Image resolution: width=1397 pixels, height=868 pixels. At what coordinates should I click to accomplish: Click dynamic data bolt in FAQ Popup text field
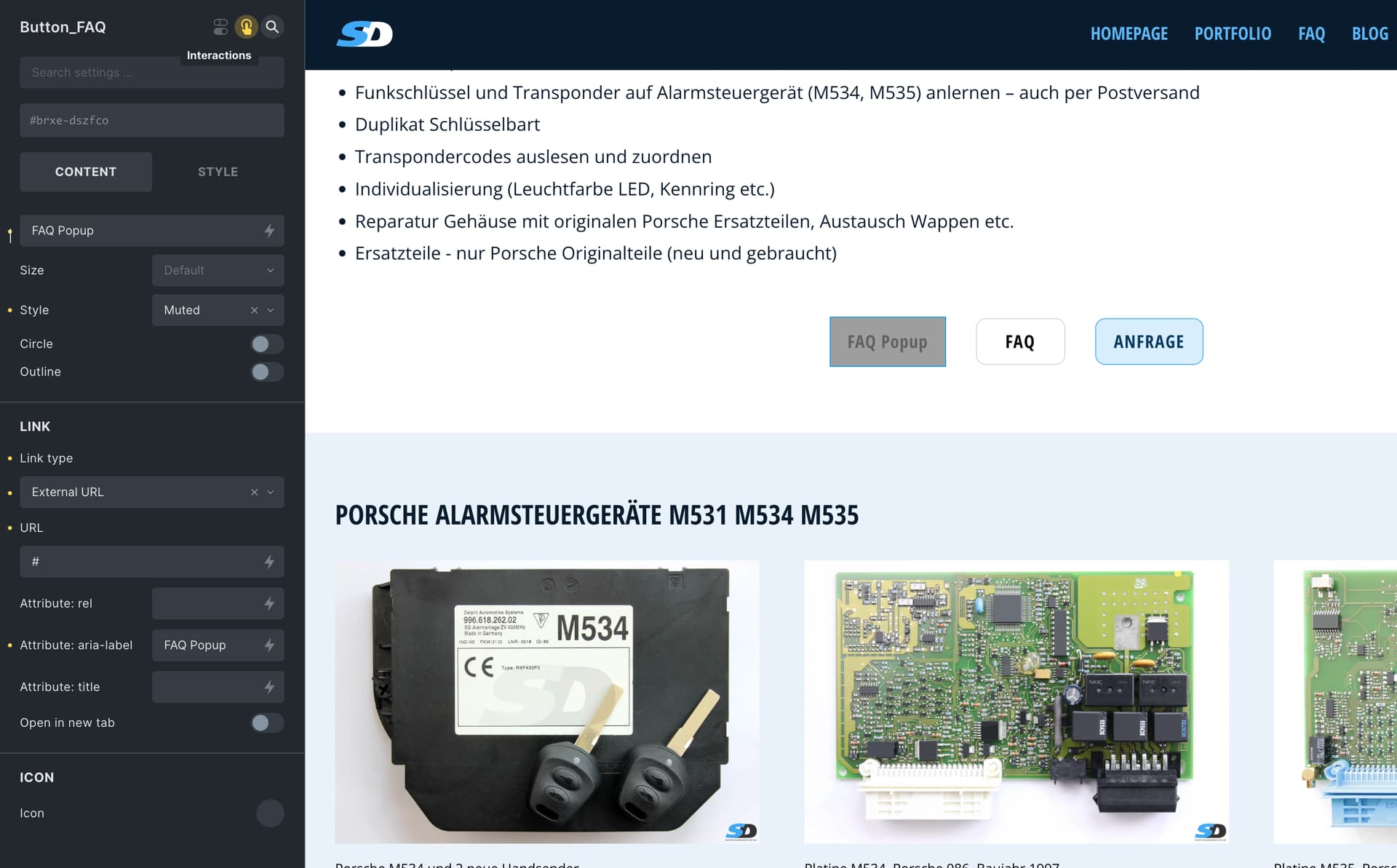tap(269, 231)
